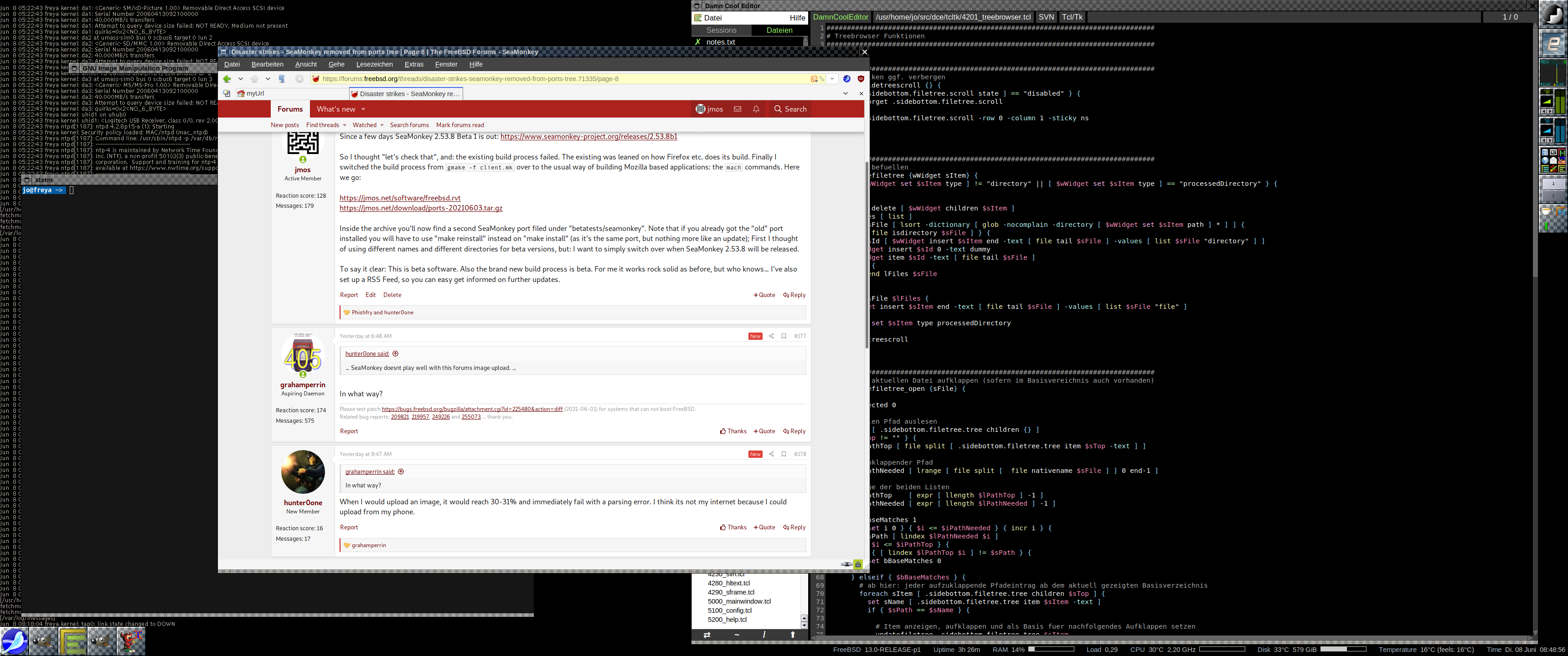Switch to the Dateien tab in Damn Cool Editor

(x=779, y=31)
